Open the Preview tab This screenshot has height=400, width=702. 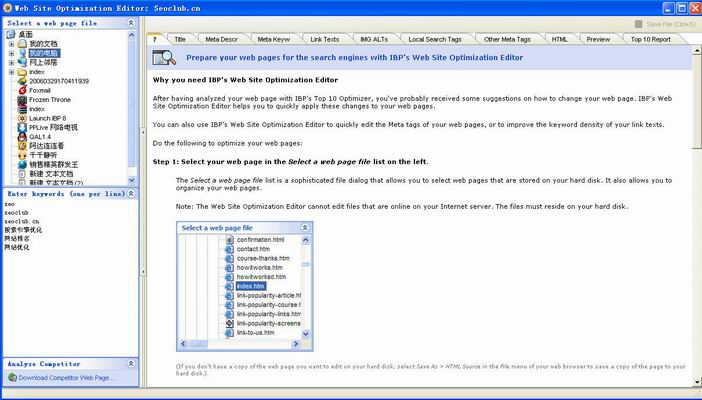598,39
